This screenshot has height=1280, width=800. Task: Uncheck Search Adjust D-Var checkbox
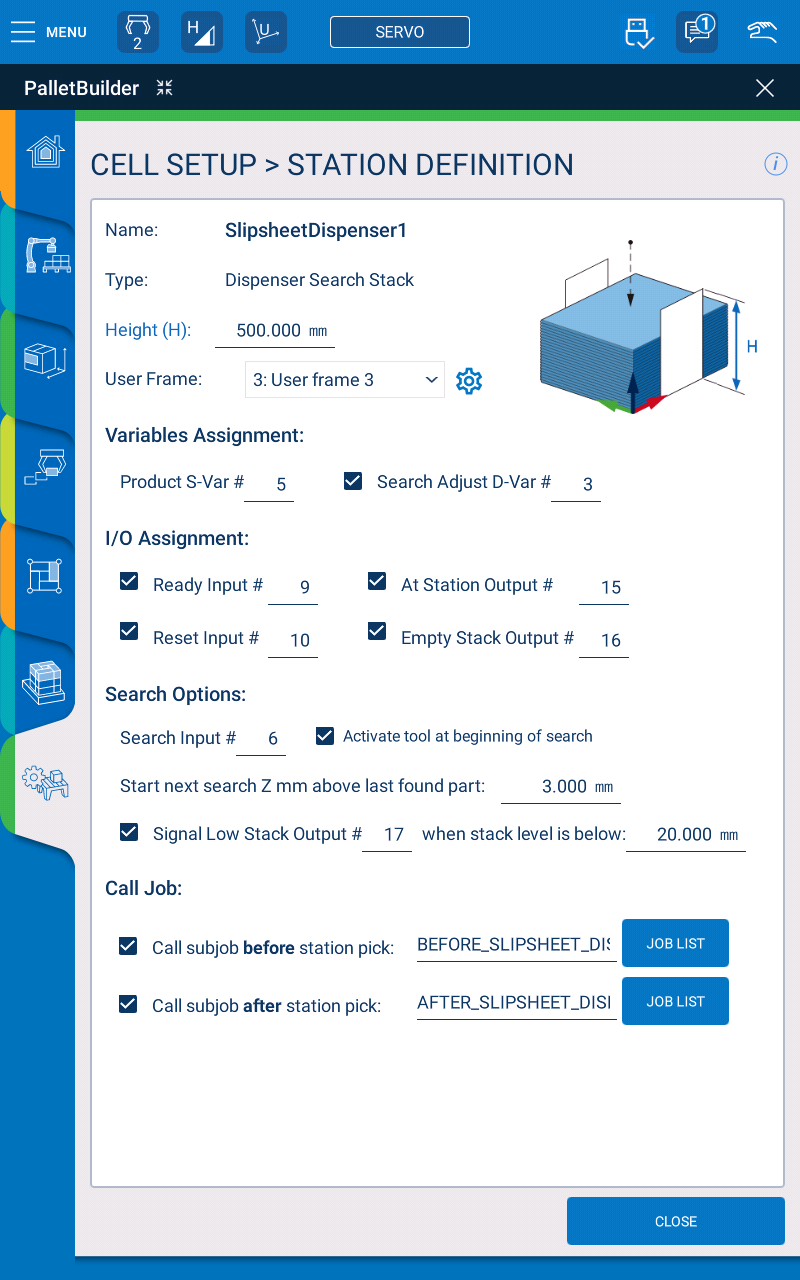click(x=353, y=481)
